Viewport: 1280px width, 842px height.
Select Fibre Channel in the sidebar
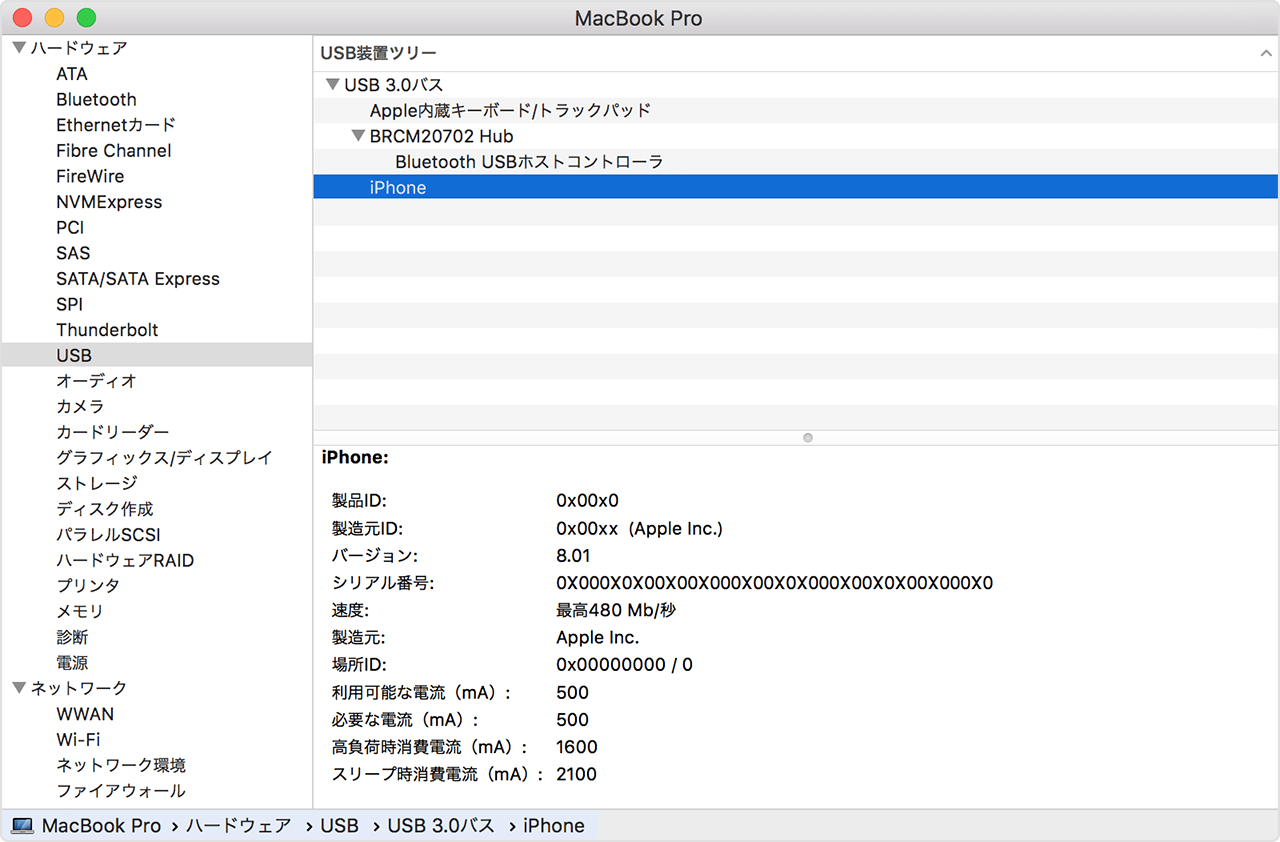pyautogui.click(x=114, y=151)
